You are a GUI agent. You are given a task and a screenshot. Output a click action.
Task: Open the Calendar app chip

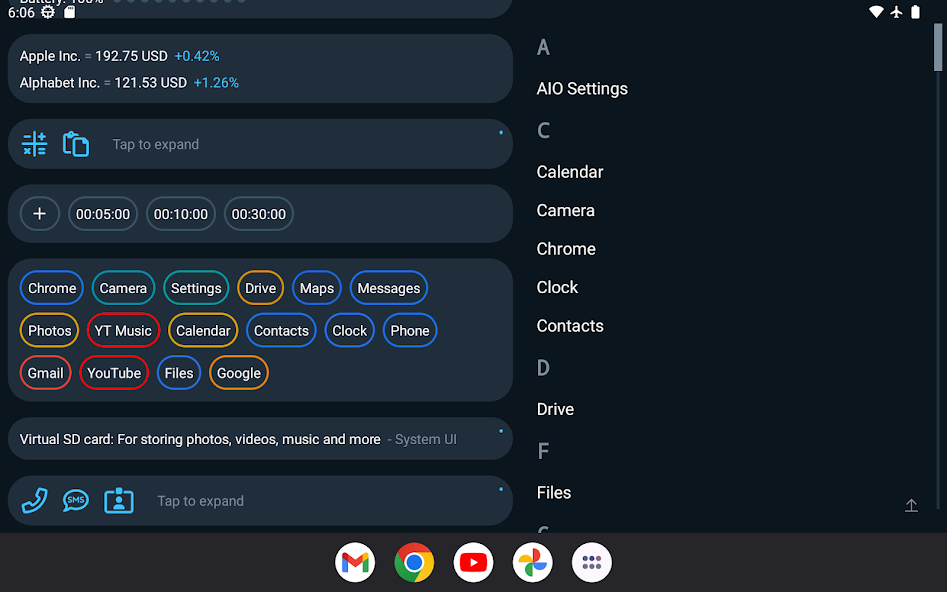[203, 330]
